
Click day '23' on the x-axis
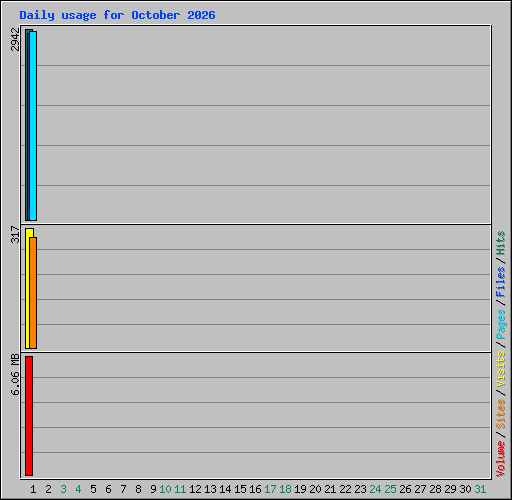[360, 489]
